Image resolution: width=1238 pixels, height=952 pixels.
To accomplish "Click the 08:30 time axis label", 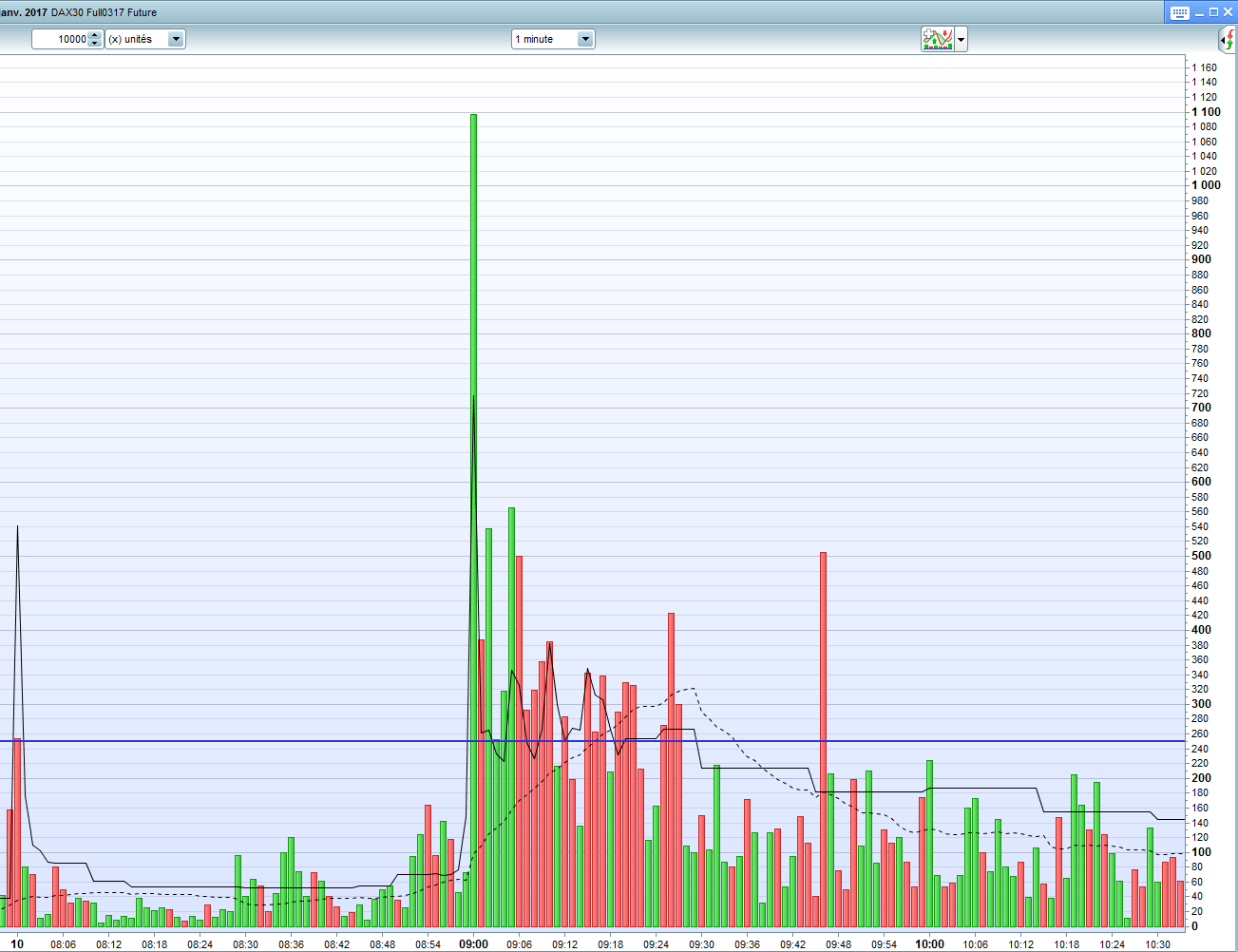I will [x=246, y=944].
